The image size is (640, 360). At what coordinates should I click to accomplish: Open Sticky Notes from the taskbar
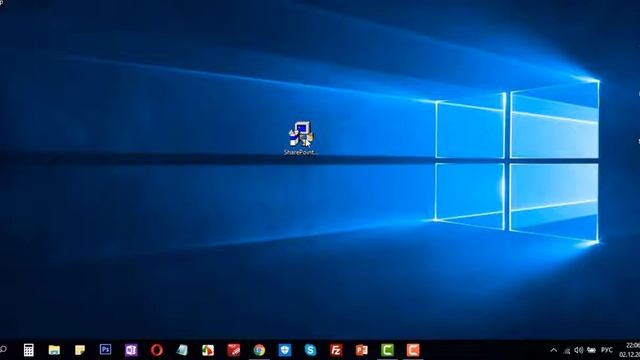click(80, 350)
